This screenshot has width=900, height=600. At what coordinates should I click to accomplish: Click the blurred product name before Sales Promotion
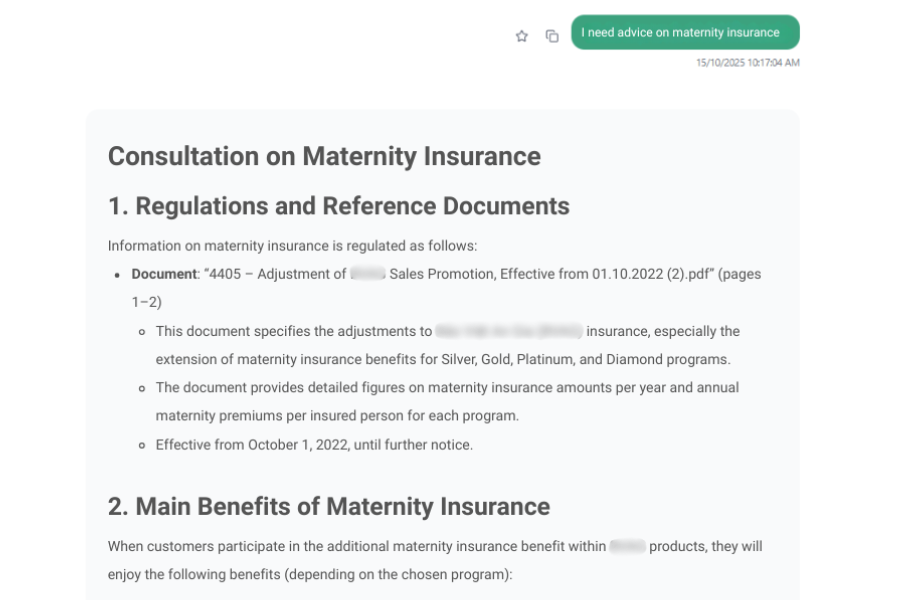tap(368, 274)
